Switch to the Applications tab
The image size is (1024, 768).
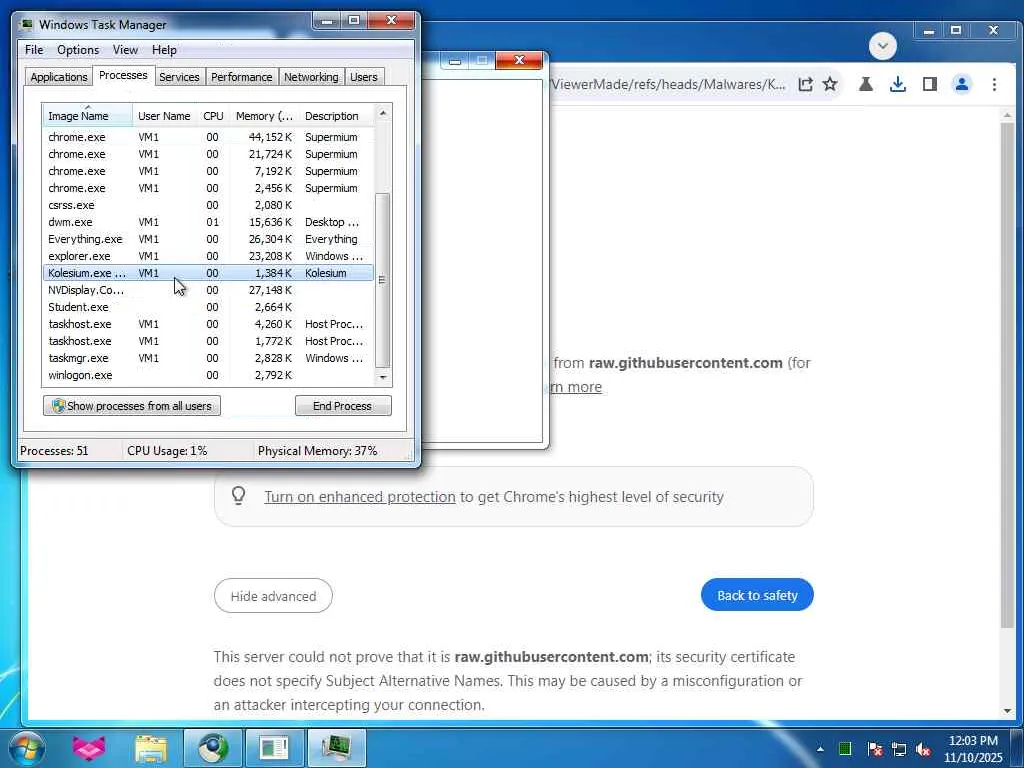(x=59, y=77)
